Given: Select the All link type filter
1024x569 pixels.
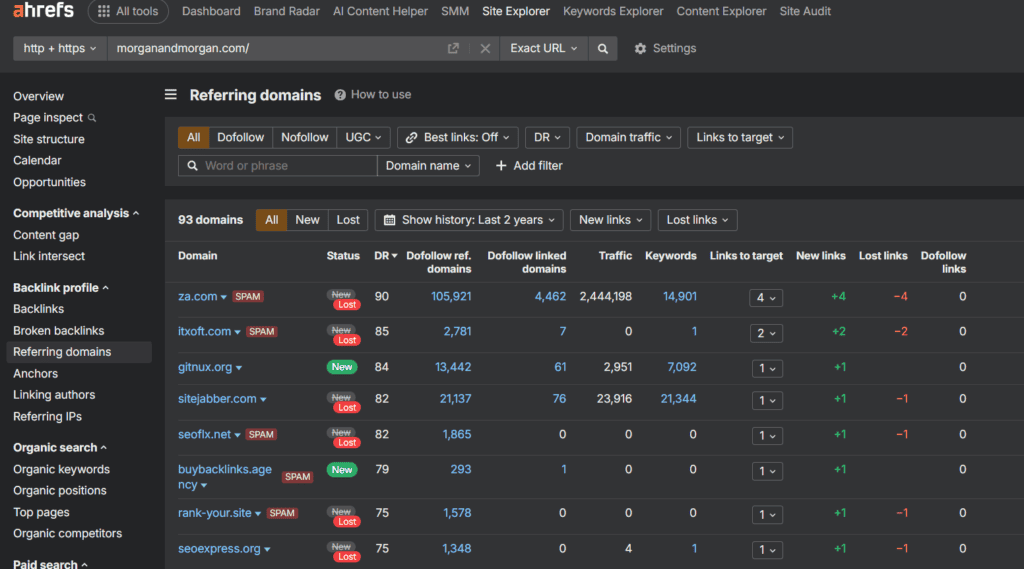Looking at the screenshot, I should [193, 137].
